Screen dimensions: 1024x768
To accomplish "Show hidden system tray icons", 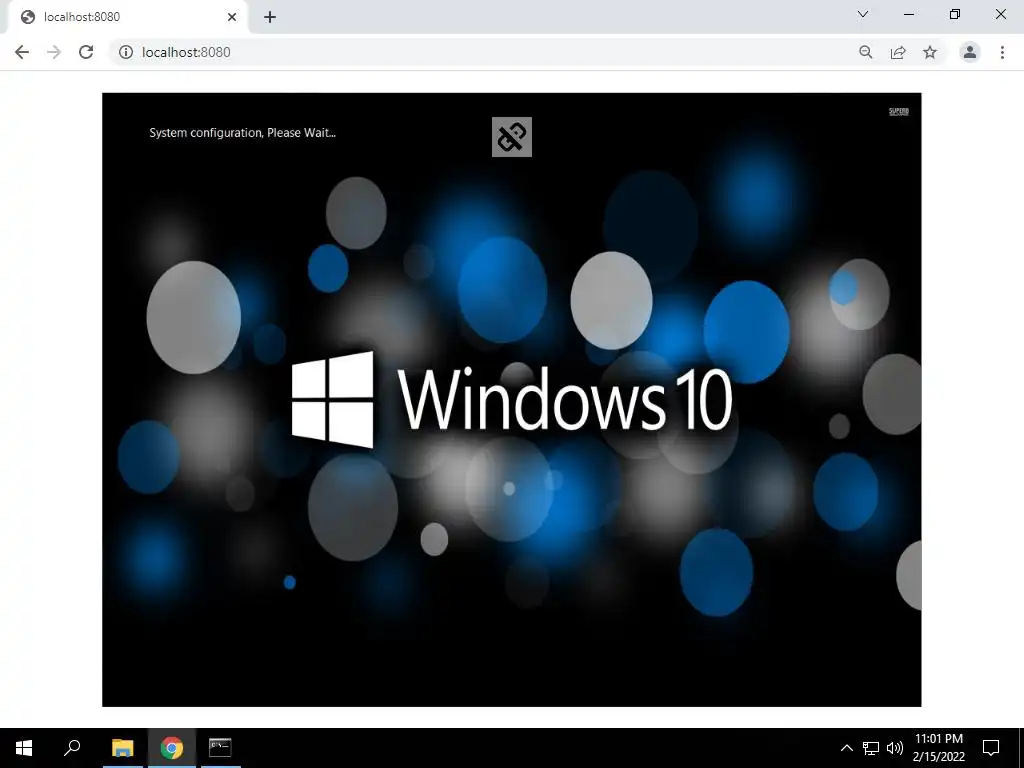I will tap(846, 748).
